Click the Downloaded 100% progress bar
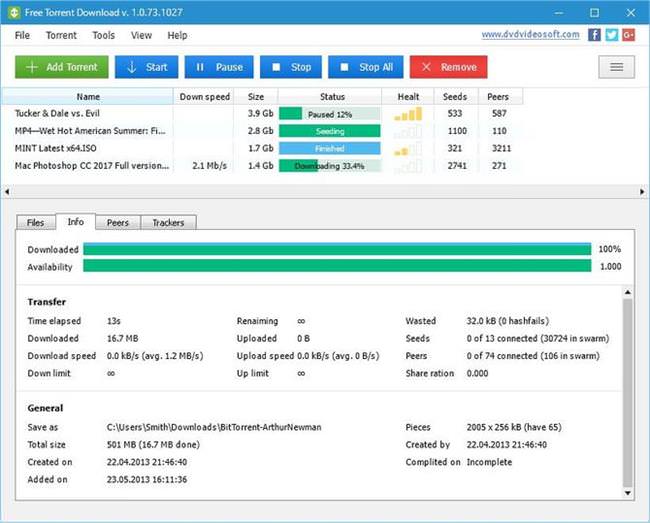The width and height of the screenshot is (650, 523). pyautogui.click(x=337, y=249)
